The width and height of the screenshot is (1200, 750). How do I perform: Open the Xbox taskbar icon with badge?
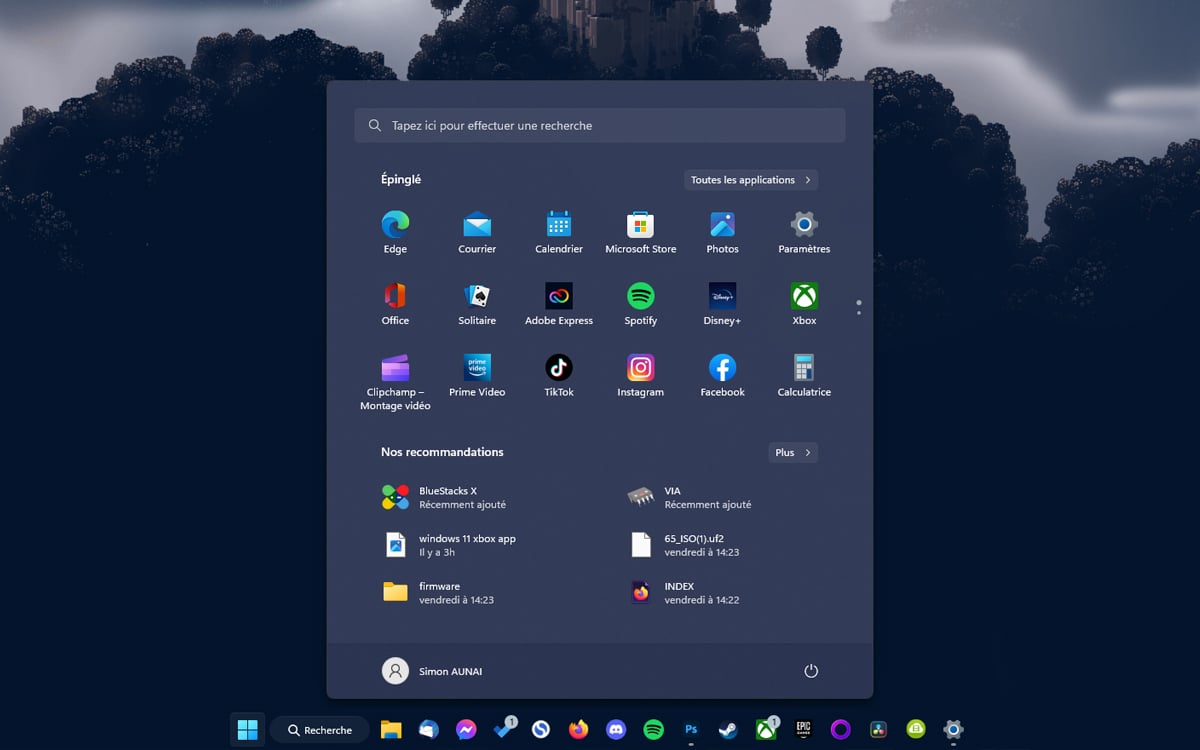click(766, 730)
